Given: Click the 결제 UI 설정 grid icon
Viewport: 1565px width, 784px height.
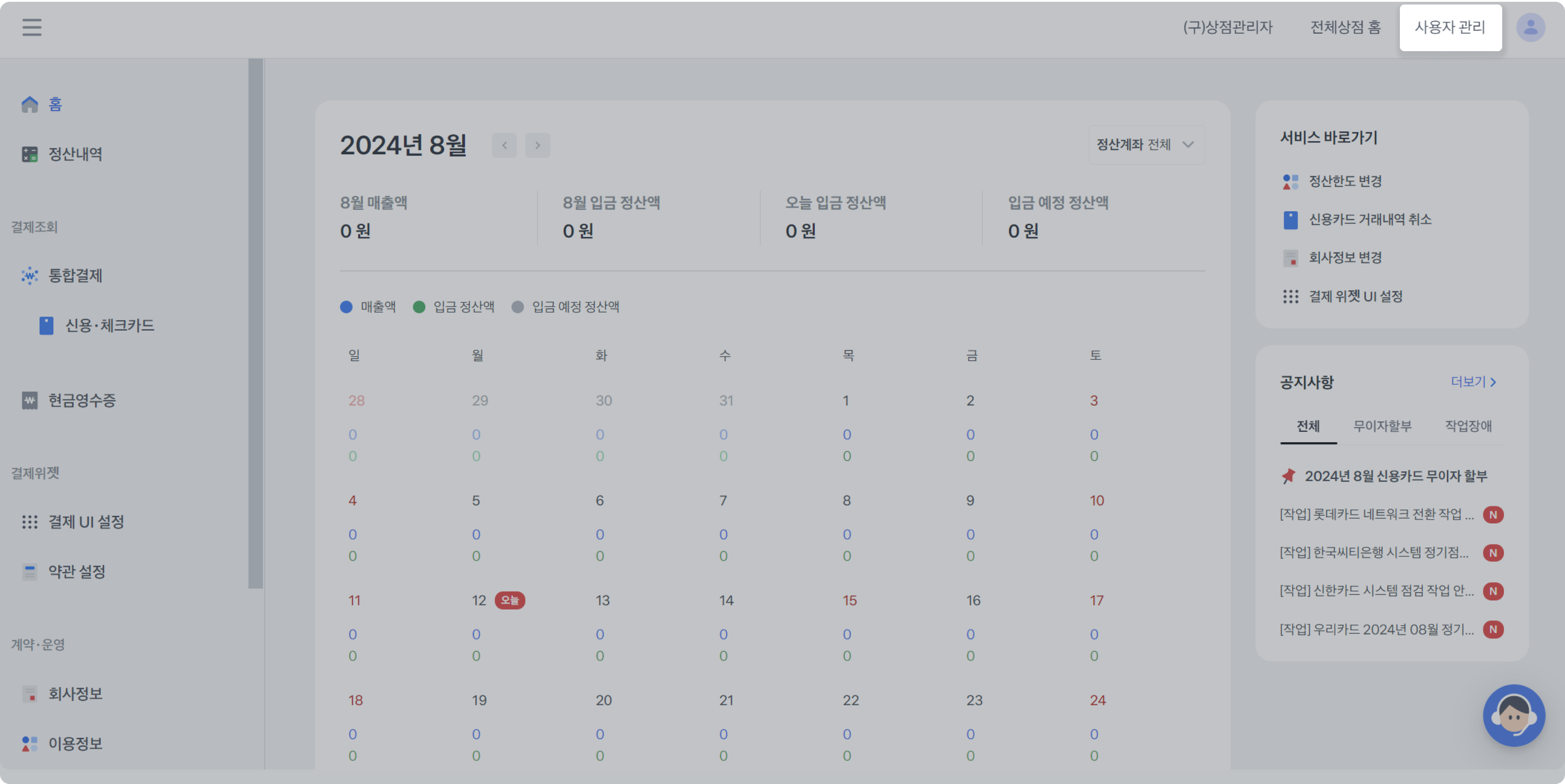Looking at the screenshot, I should pos(30,522).
